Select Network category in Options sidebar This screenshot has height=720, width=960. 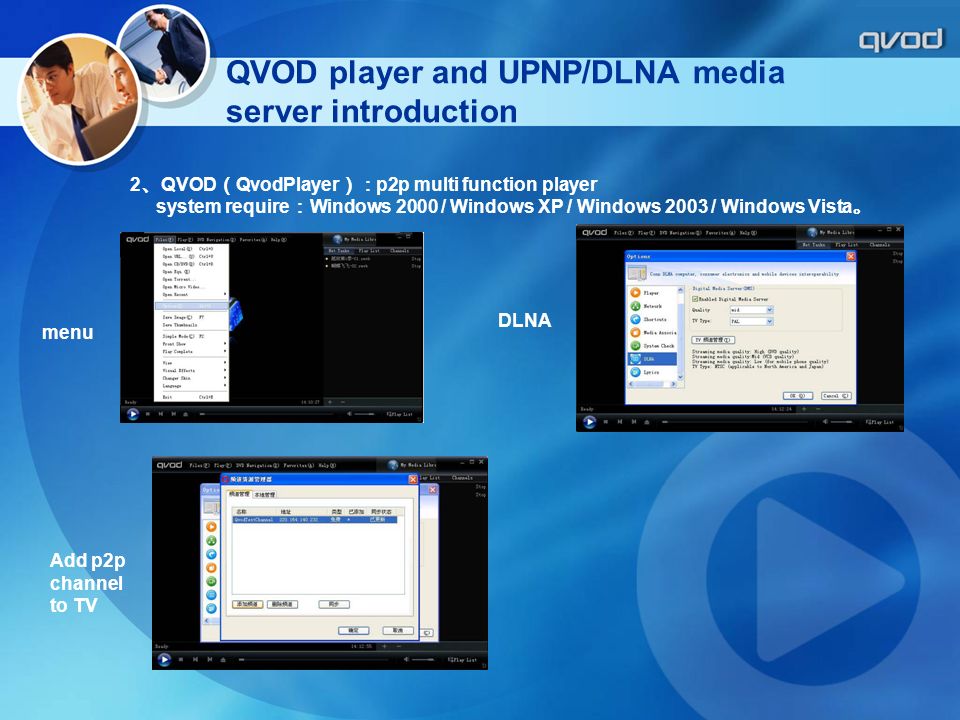click(653, 306)
